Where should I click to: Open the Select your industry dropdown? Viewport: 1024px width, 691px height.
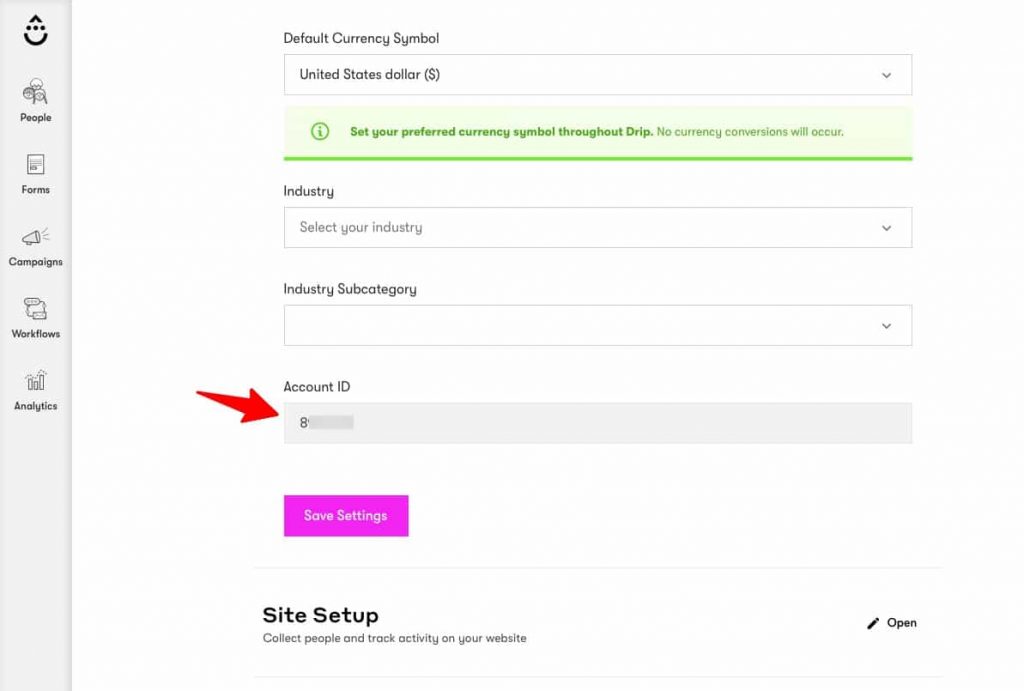tap(598, 227)
